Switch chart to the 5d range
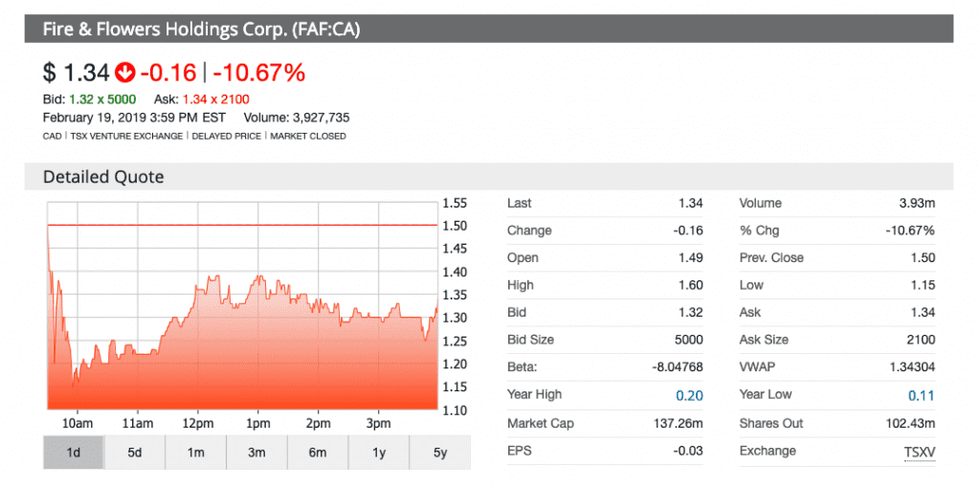Image resolution: width=980 pixels, height=485 pixels. click(x=135, y=452)
